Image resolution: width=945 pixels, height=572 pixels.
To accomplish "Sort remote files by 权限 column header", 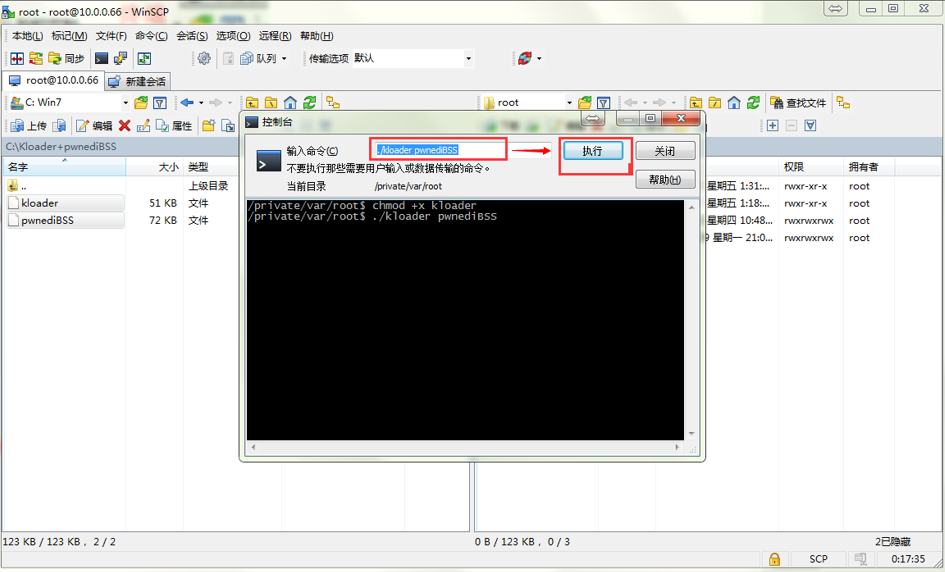I will tap(809, 167).
